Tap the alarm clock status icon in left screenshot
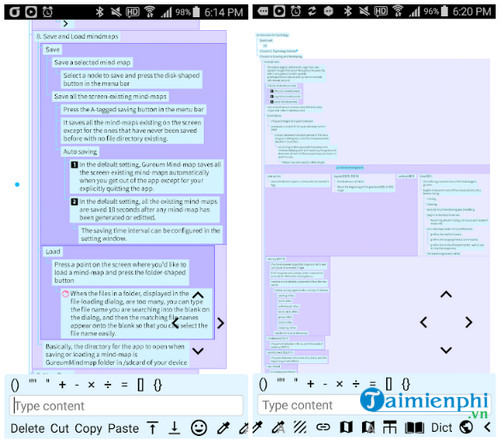This screenshot has width=500, height=443. coord(48,12)
